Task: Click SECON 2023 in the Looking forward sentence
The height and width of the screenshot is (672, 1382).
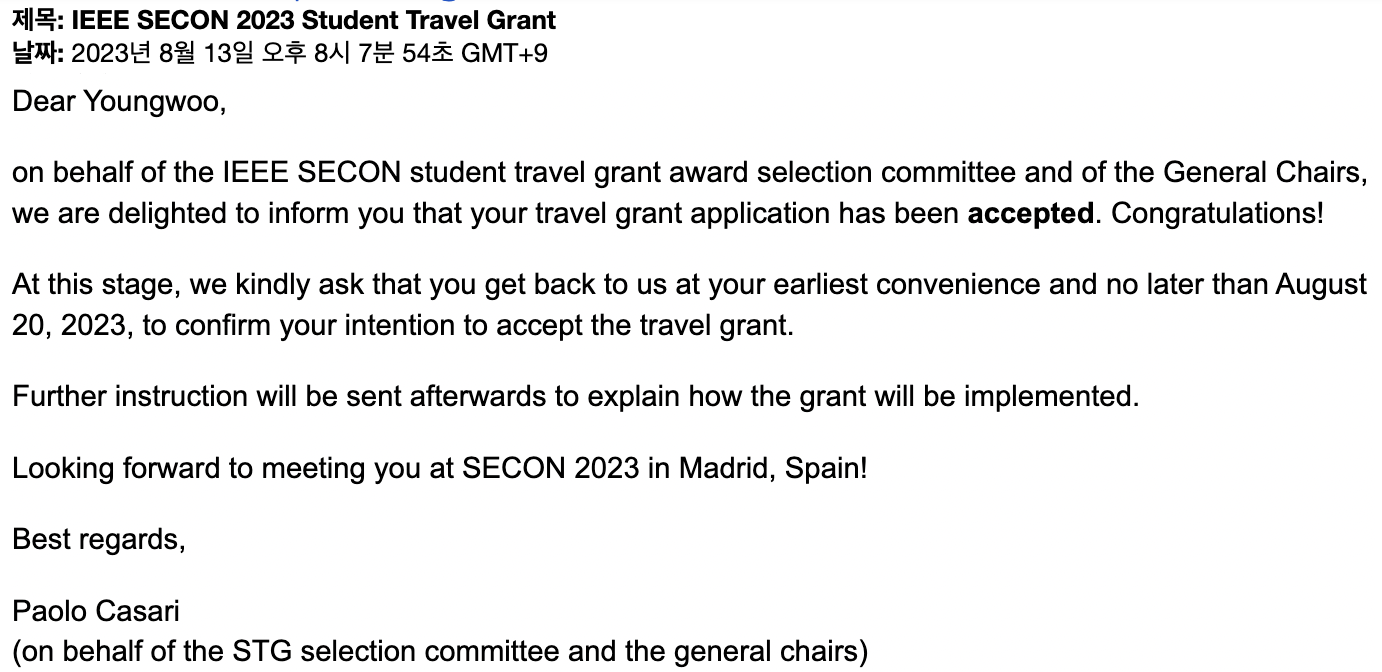Action: coord(551,468)
